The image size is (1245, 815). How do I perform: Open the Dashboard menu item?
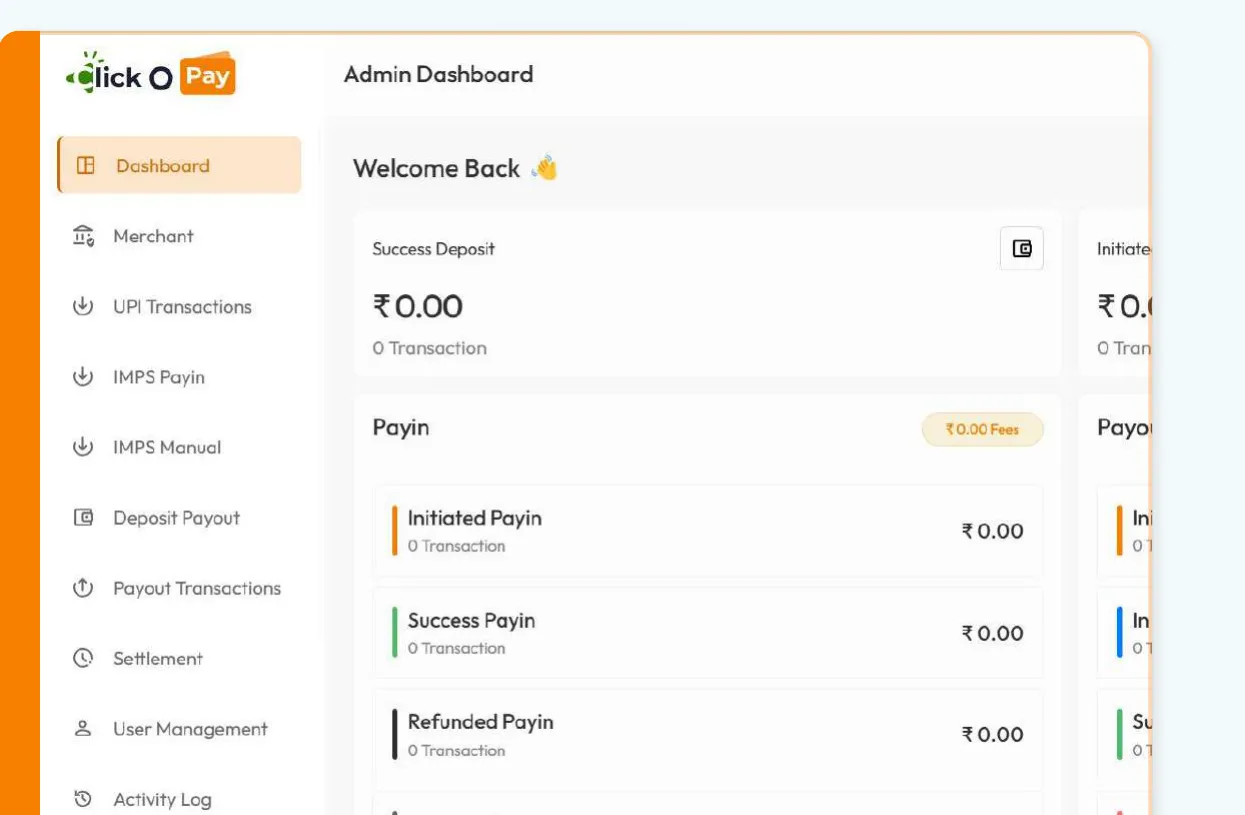pos(180,165)
